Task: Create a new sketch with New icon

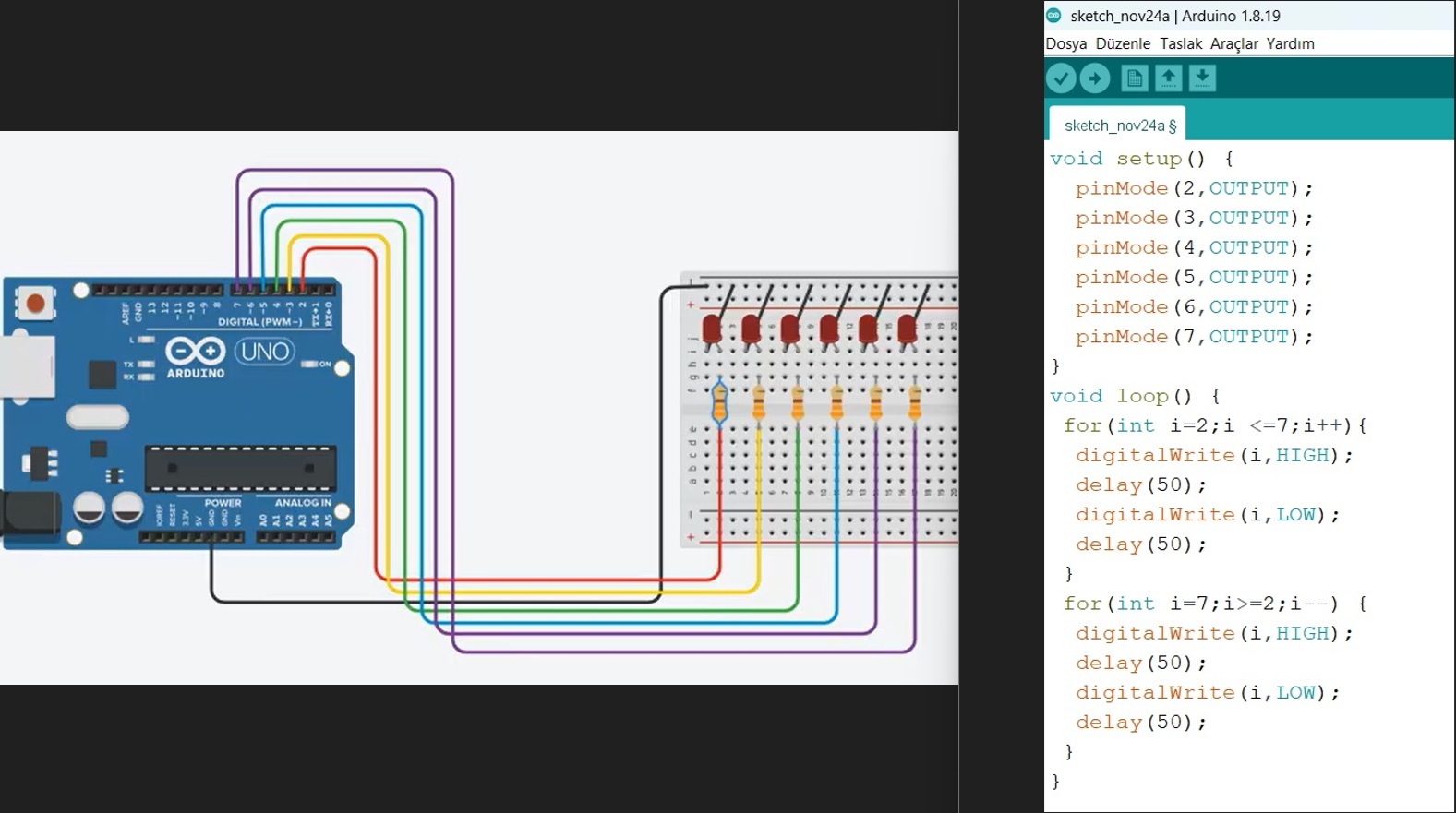Action: 1135,78
